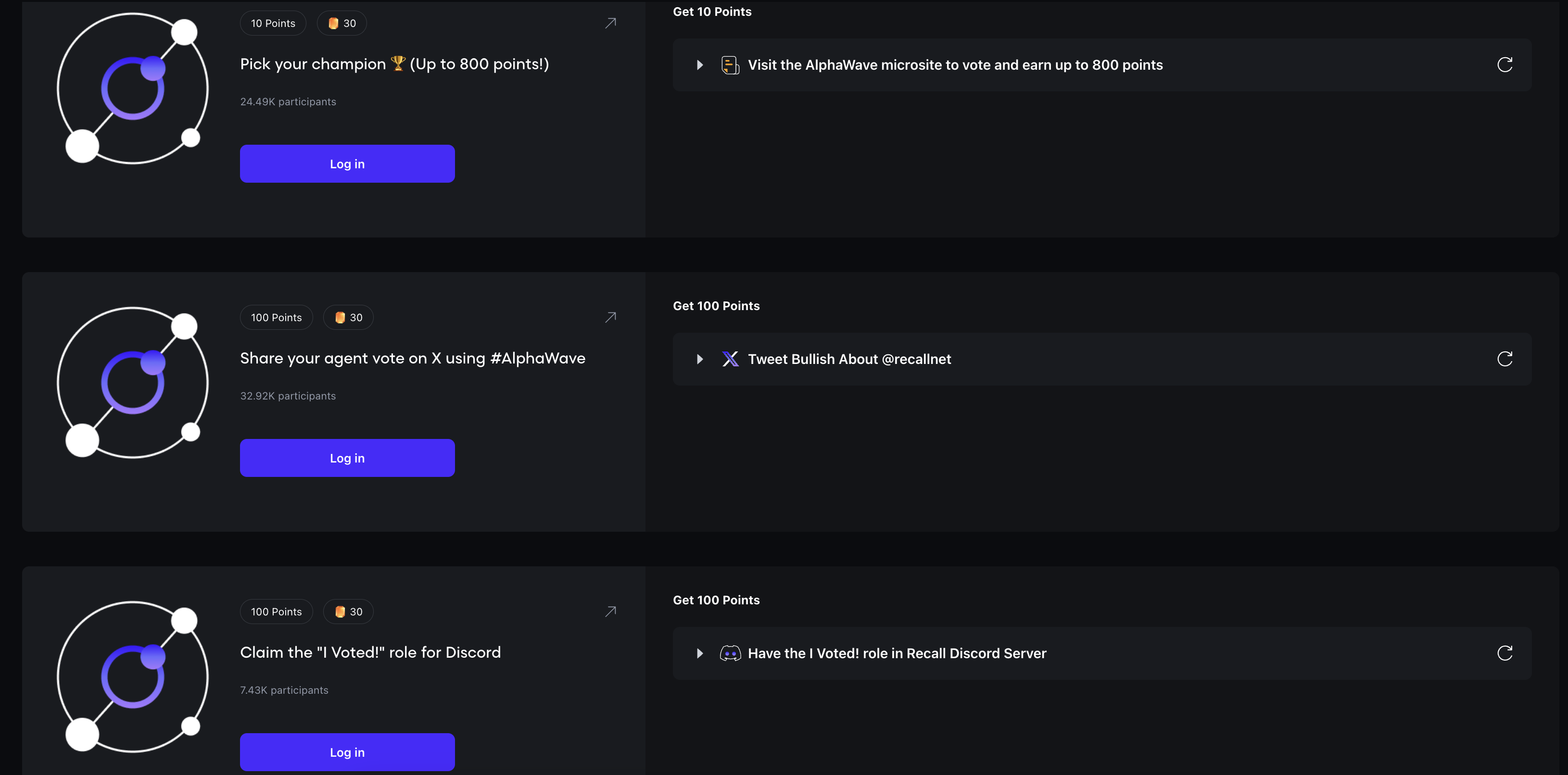Expand the Visit AlphaWave microsite task
This screenshot has width=1568, height=775.
(700, 64)
